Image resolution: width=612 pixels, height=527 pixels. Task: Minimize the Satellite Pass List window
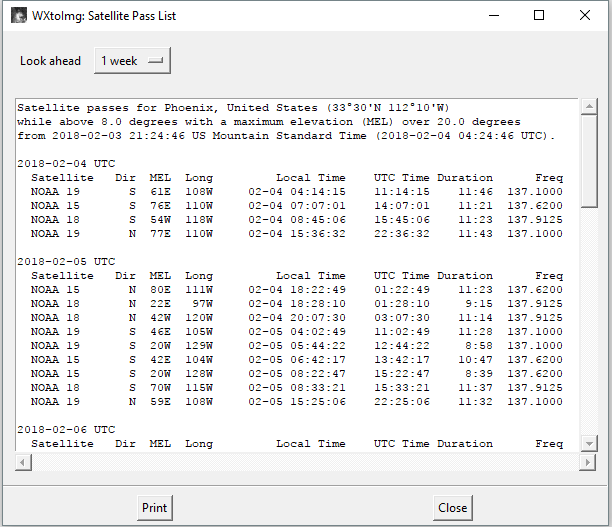494,15
